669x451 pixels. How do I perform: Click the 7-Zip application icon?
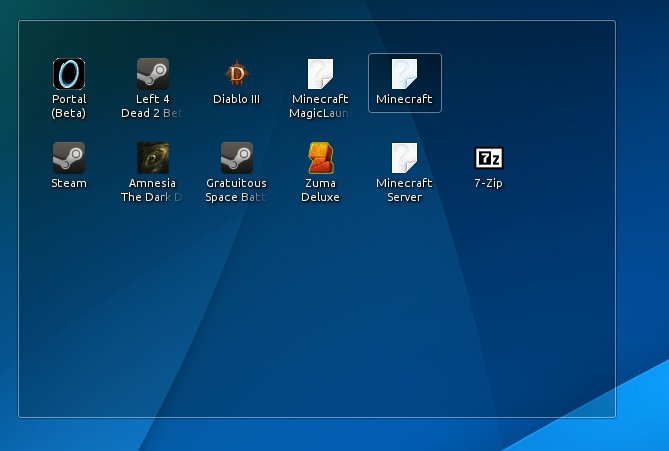pyautogui.click(x=488, y=158)
